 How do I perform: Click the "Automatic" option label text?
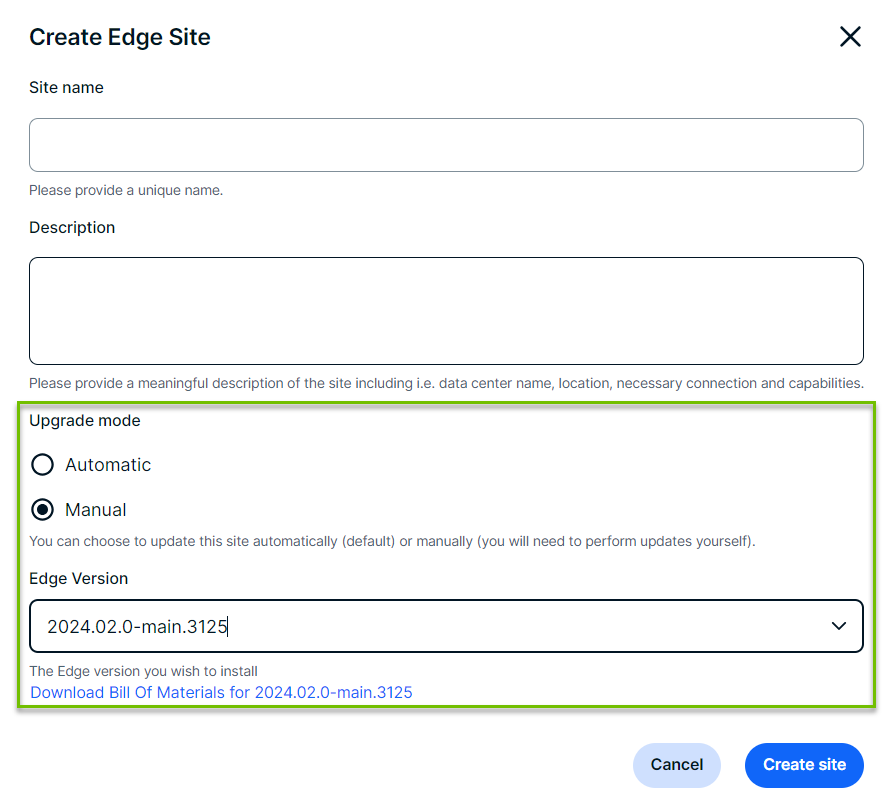point(108,465)
